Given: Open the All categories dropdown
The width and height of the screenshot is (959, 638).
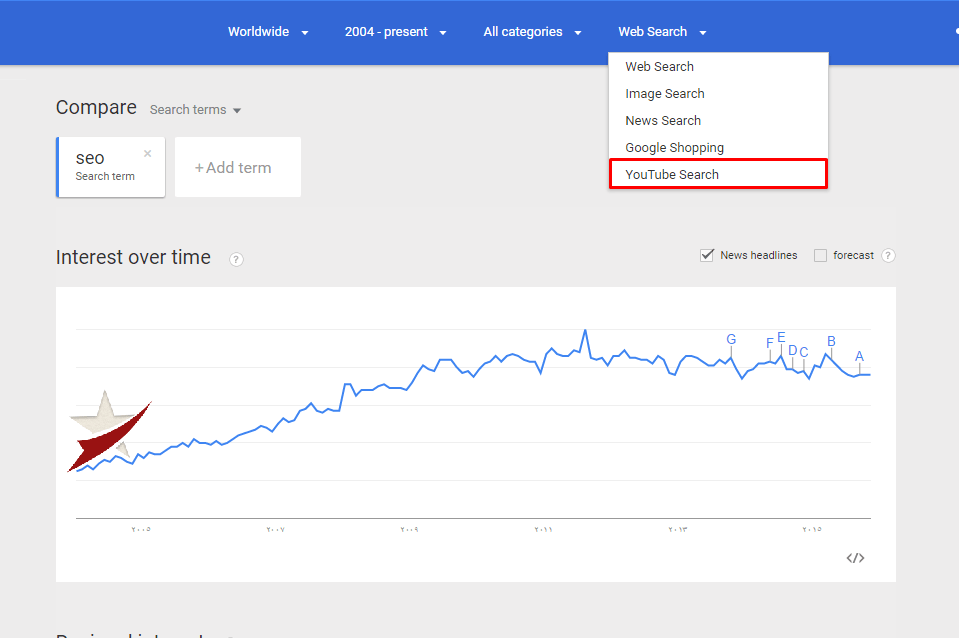Looking at the screenshot, I should (532, 32).
